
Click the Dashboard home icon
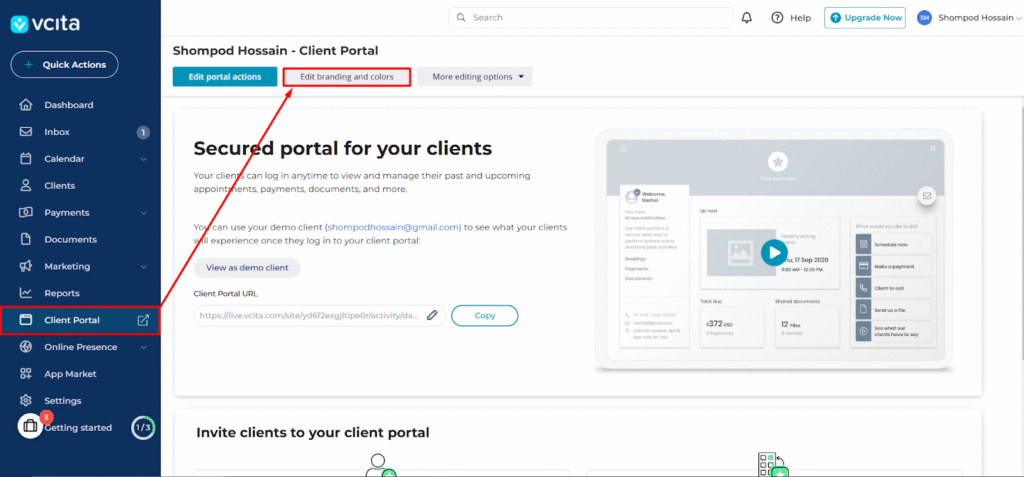point(25,105)
